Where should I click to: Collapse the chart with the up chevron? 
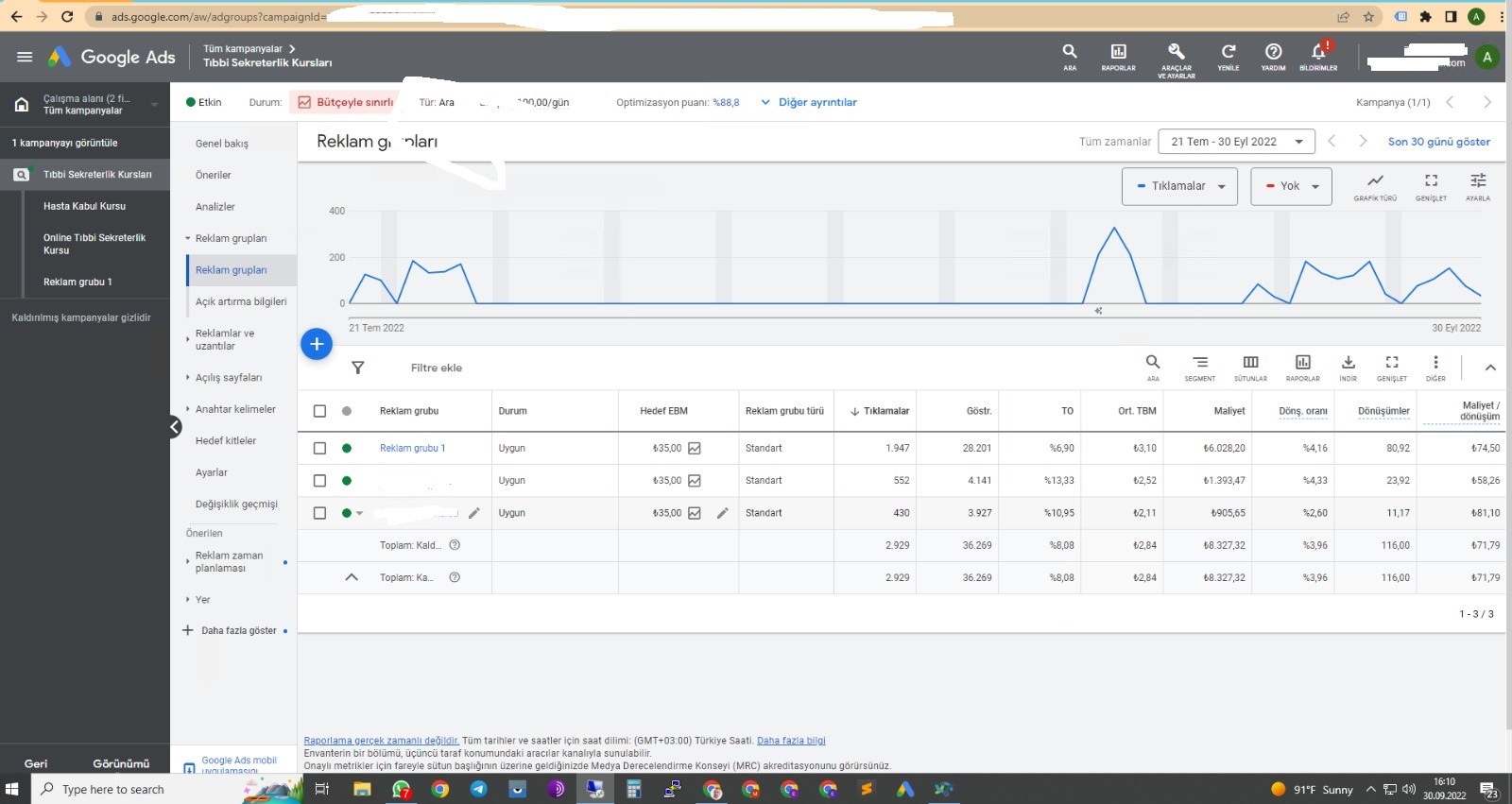click(1490, 368)
